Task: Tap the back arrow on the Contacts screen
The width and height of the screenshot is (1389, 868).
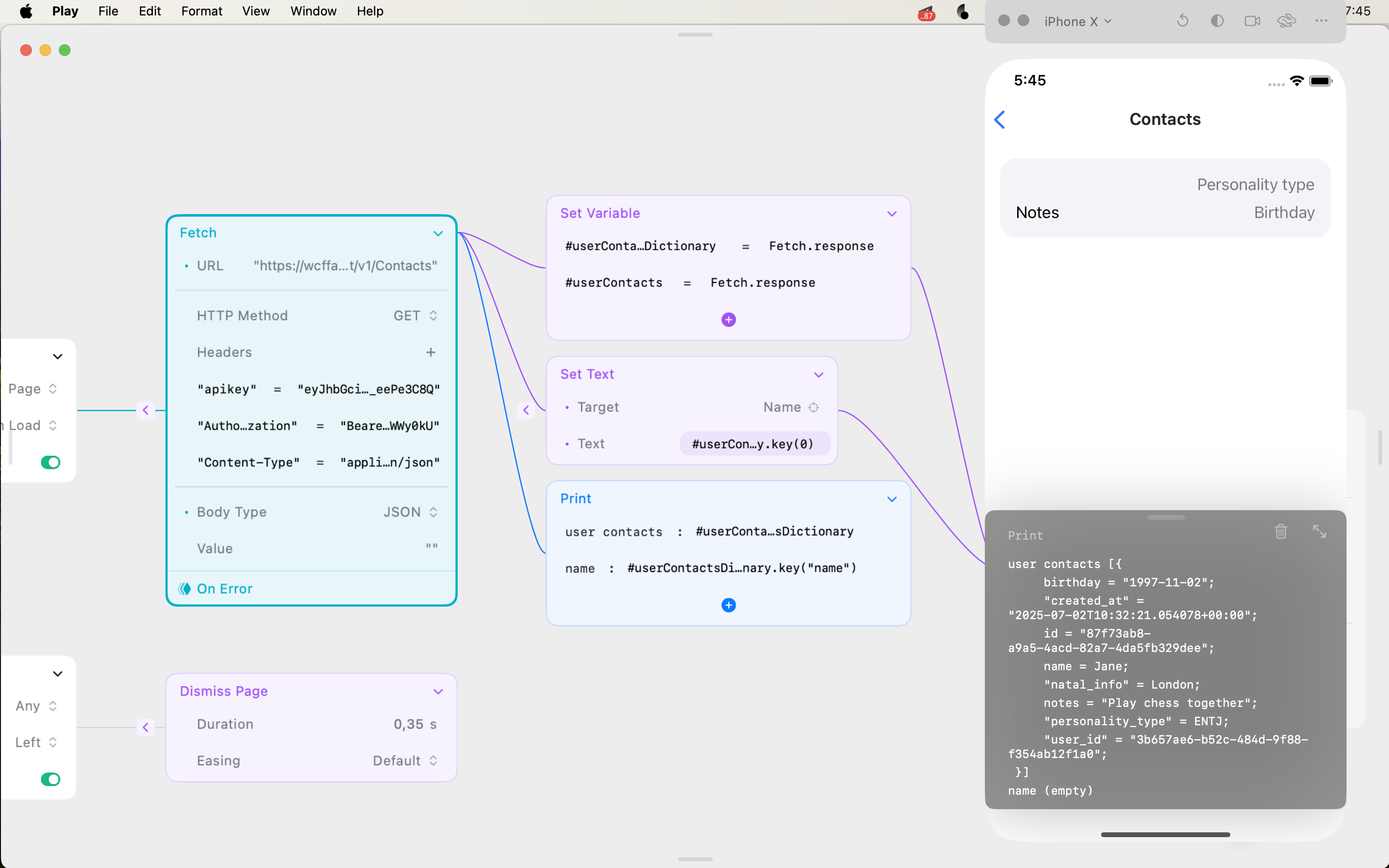Action: [1000, 119]
